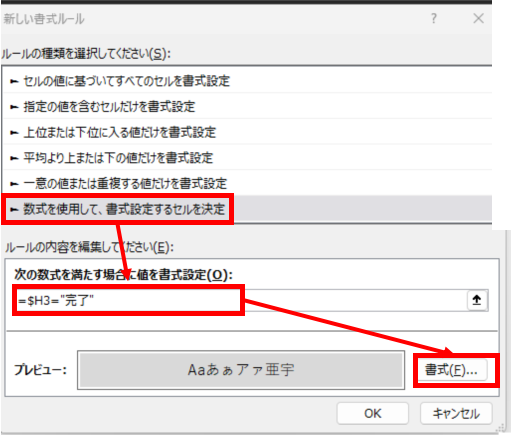Click the collapse dialog arrow icon in formula box
The height and width of the screenshot is (435, 511).
tap(477, 300)
